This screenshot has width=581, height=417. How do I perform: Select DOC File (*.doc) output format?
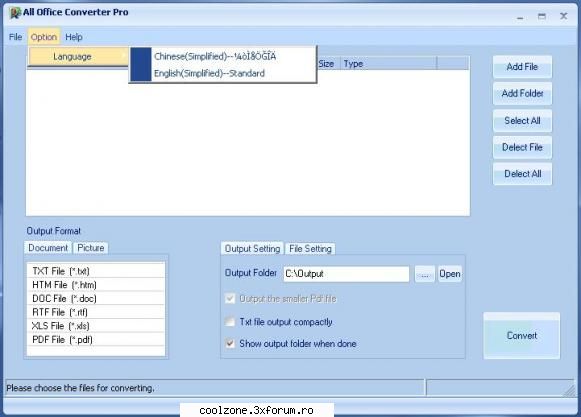click(x=96, y=298)
